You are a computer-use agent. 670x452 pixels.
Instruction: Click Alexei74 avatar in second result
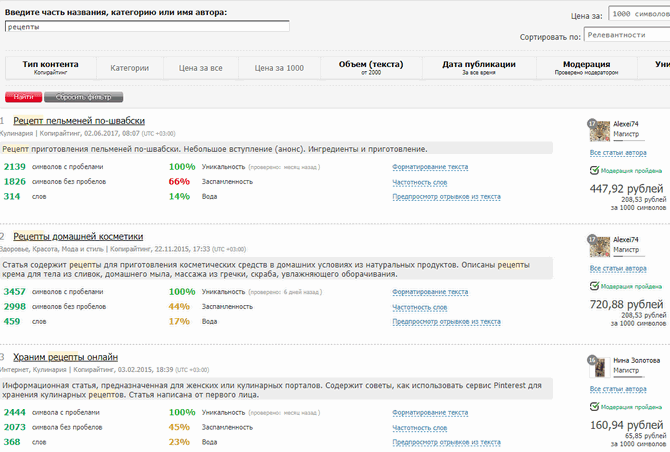point(599,246)
